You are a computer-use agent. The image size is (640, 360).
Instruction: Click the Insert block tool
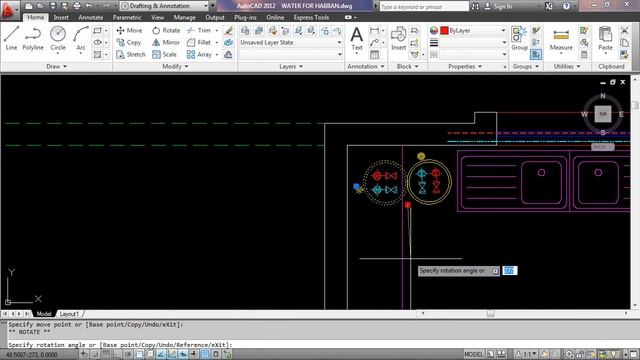pyautogui.click(x=398, y=38)
